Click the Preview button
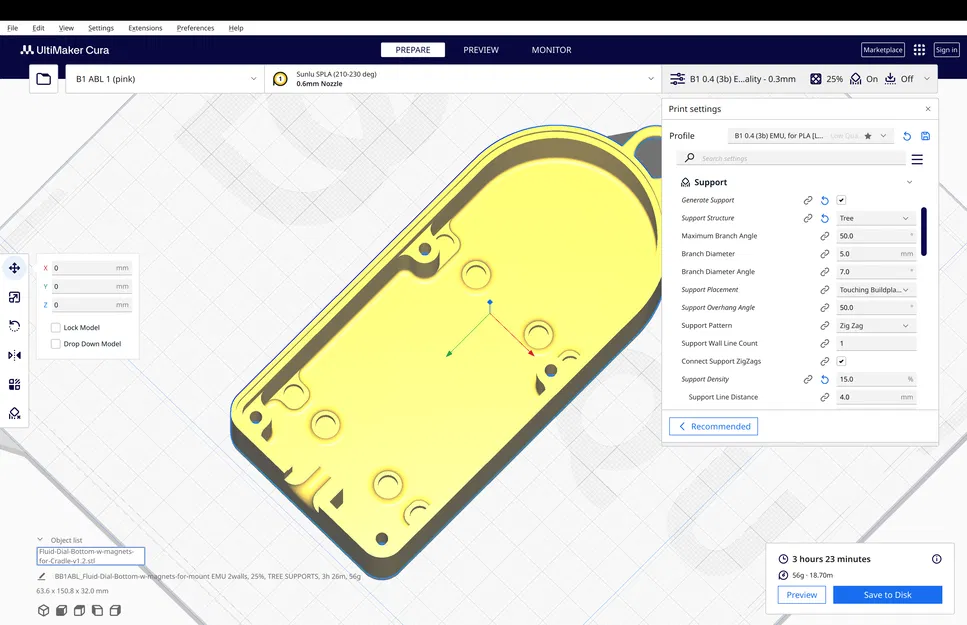This screenshot has height=625, width=967. (802, 595)
